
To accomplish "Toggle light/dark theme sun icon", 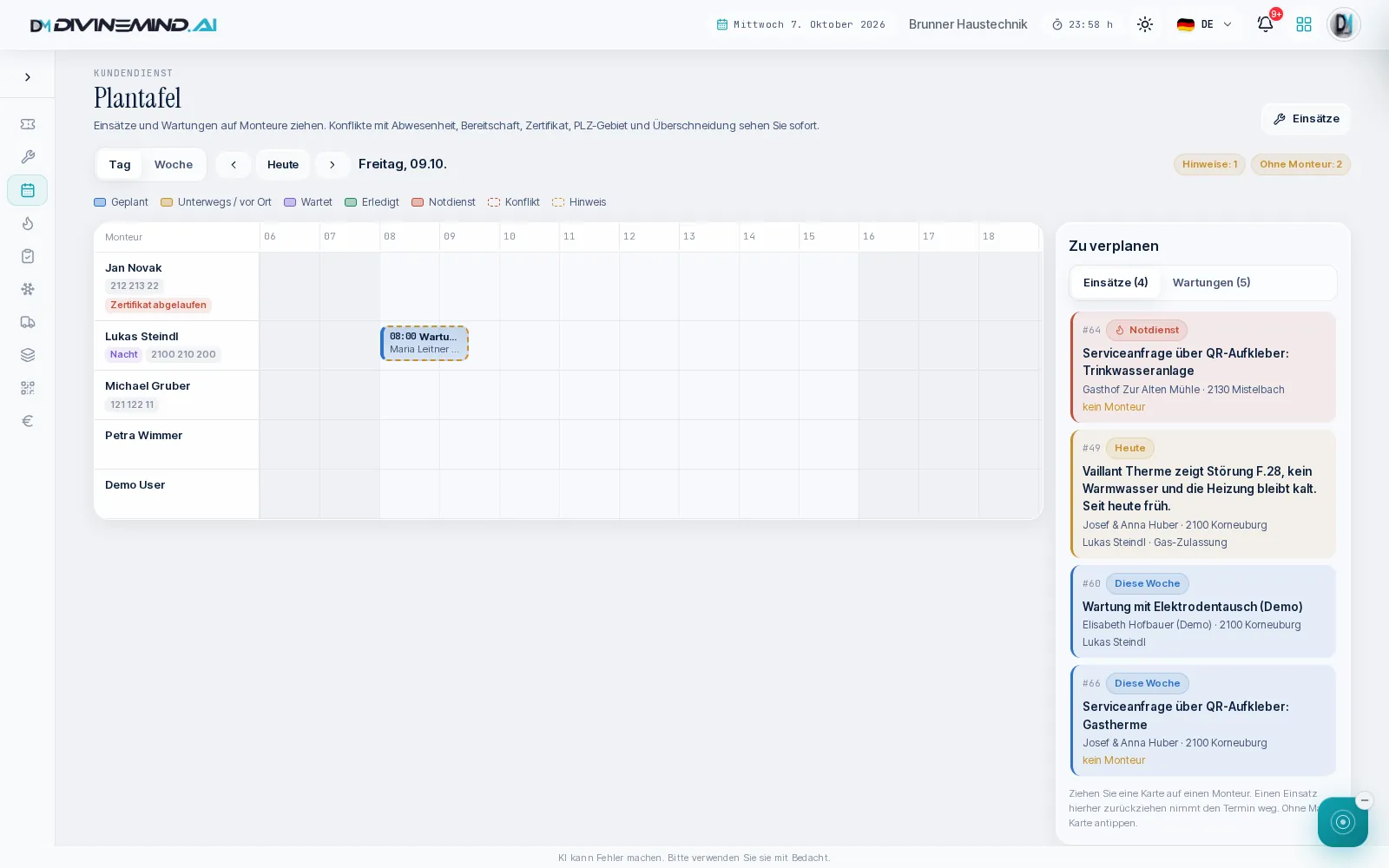I will pos(1145,24).
